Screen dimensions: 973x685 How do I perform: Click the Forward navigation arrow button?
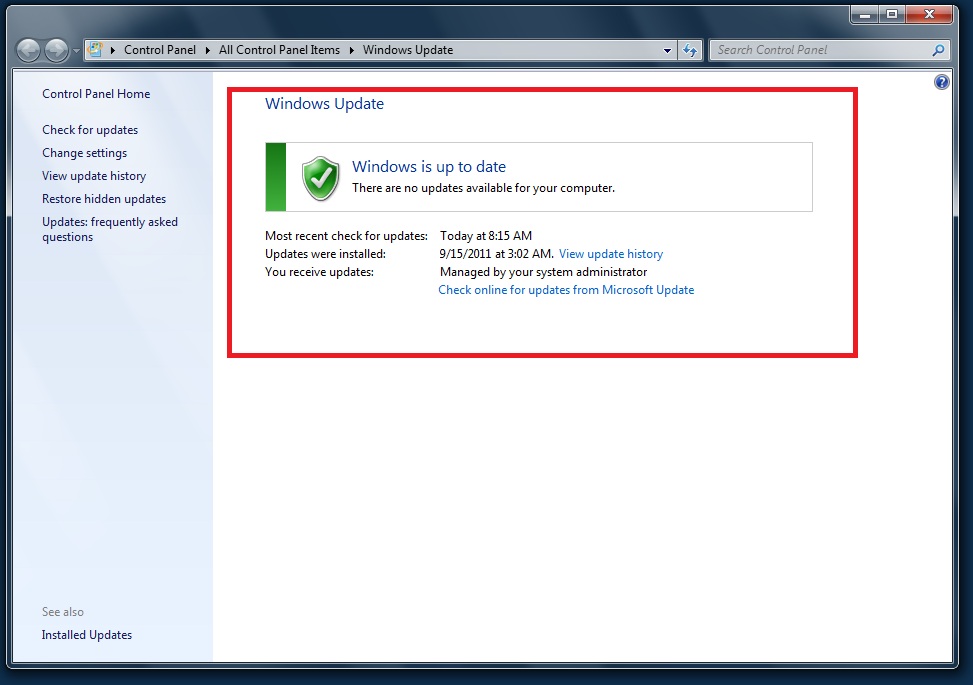56,50
